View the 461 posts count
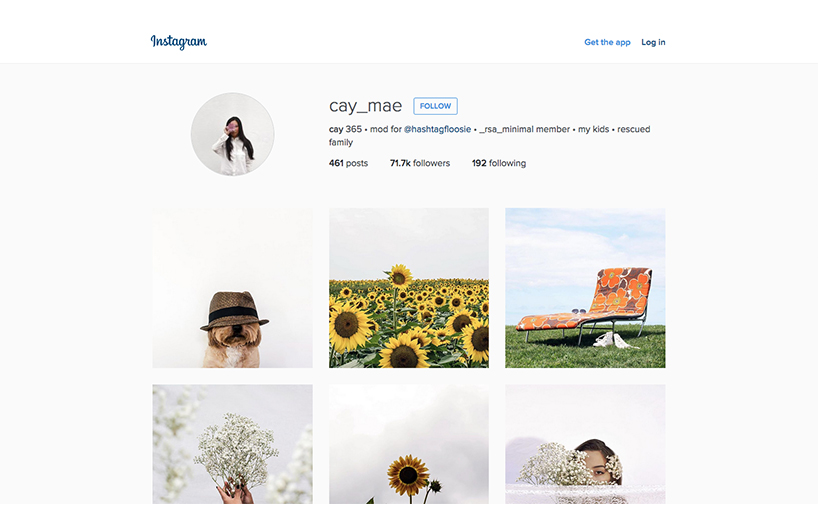Viewport: 818px width, 505px height. [x=348, y=163]
